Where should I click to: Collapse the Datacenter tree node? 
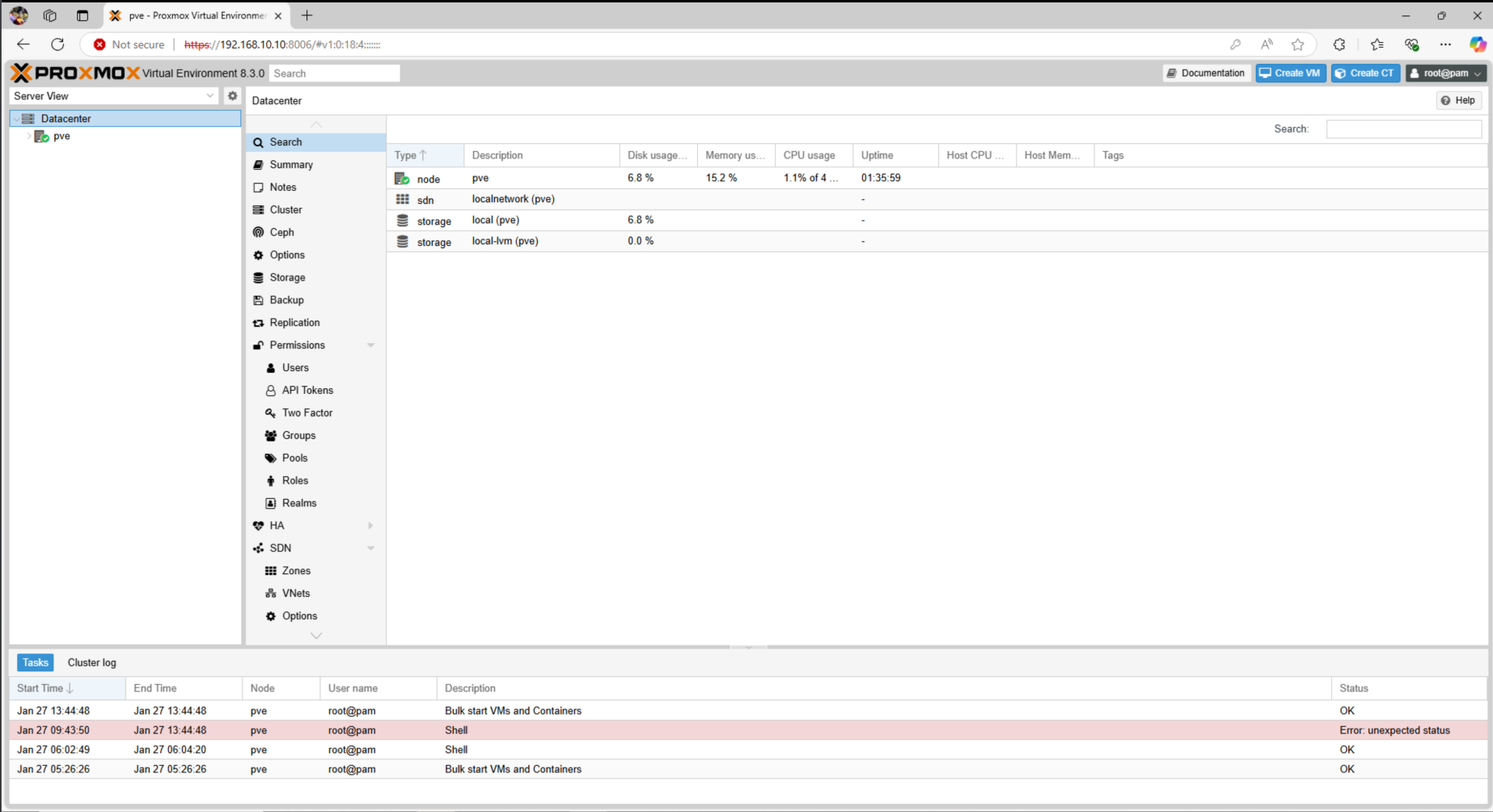(16, 118)
